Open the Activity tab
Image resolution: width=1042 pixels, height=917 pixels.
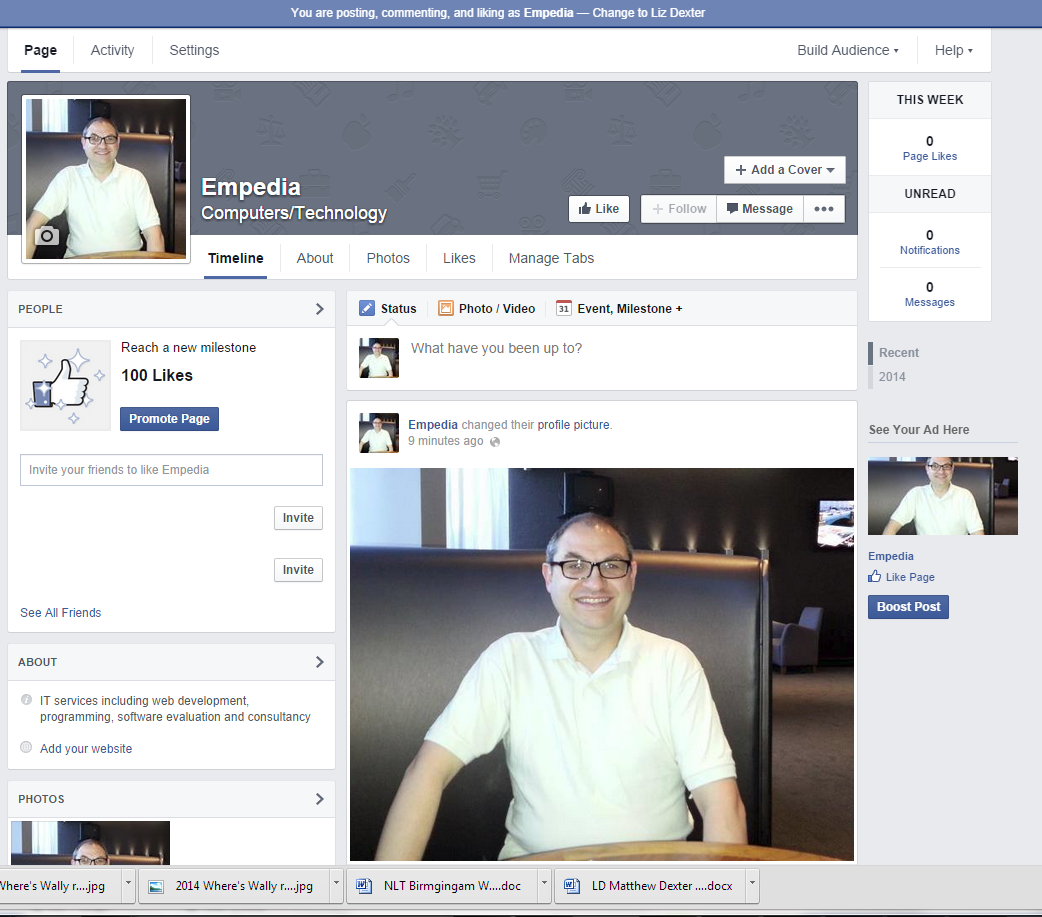(112, 50)
